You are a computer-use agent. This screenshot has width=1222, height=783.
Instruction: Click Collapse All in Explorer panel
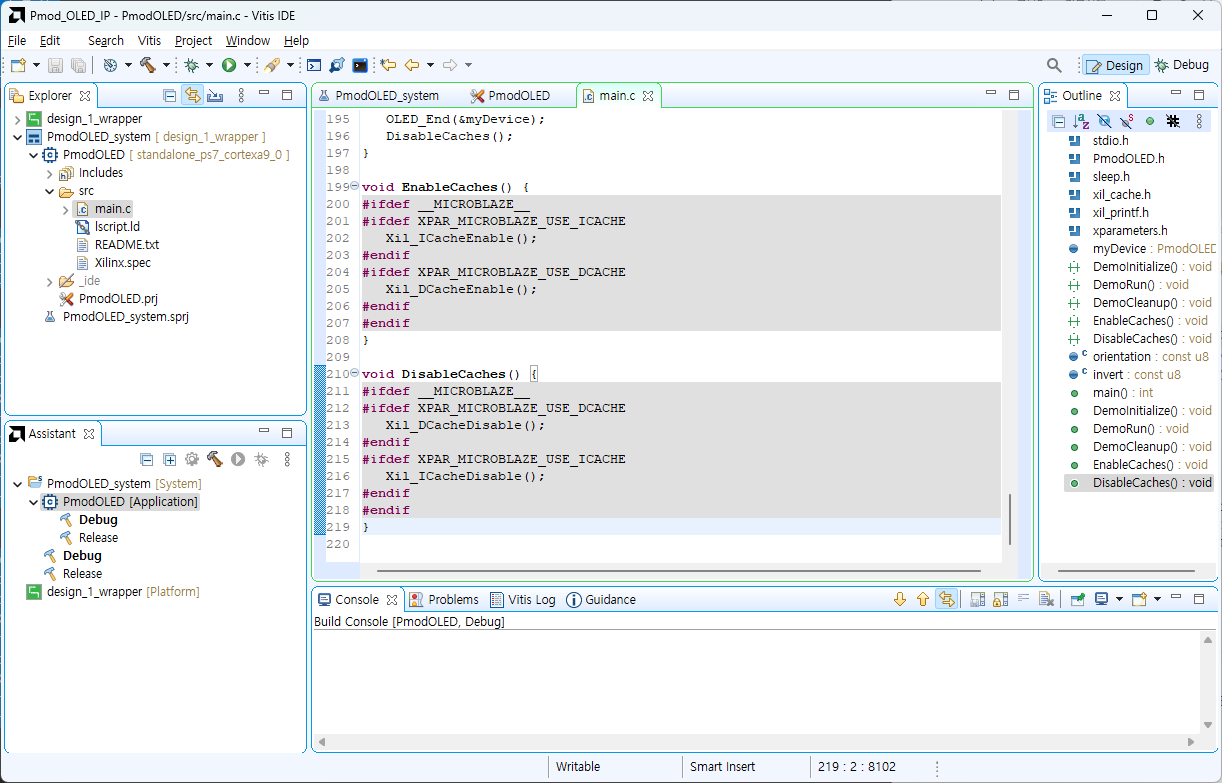(170, 96)
